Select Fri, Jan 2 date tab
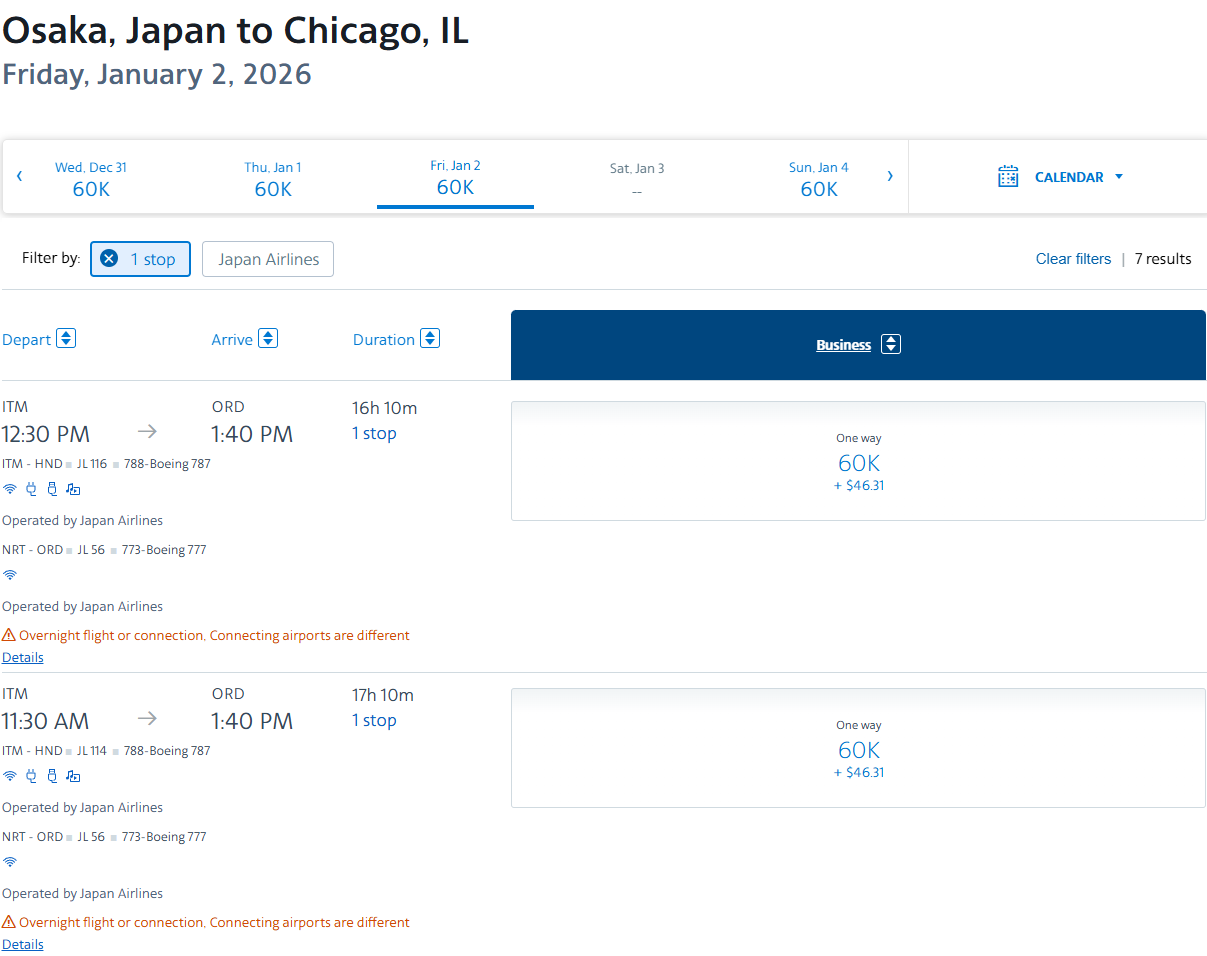1207x956 pixels. click(x=455, y=178)
